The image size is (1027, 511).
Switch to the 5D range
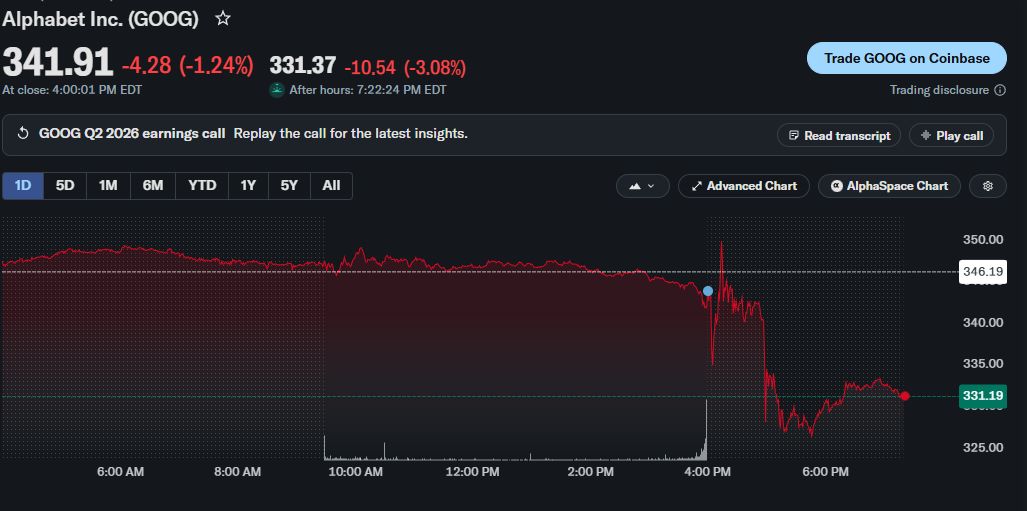pyautogui.click(x=65, y=186)
